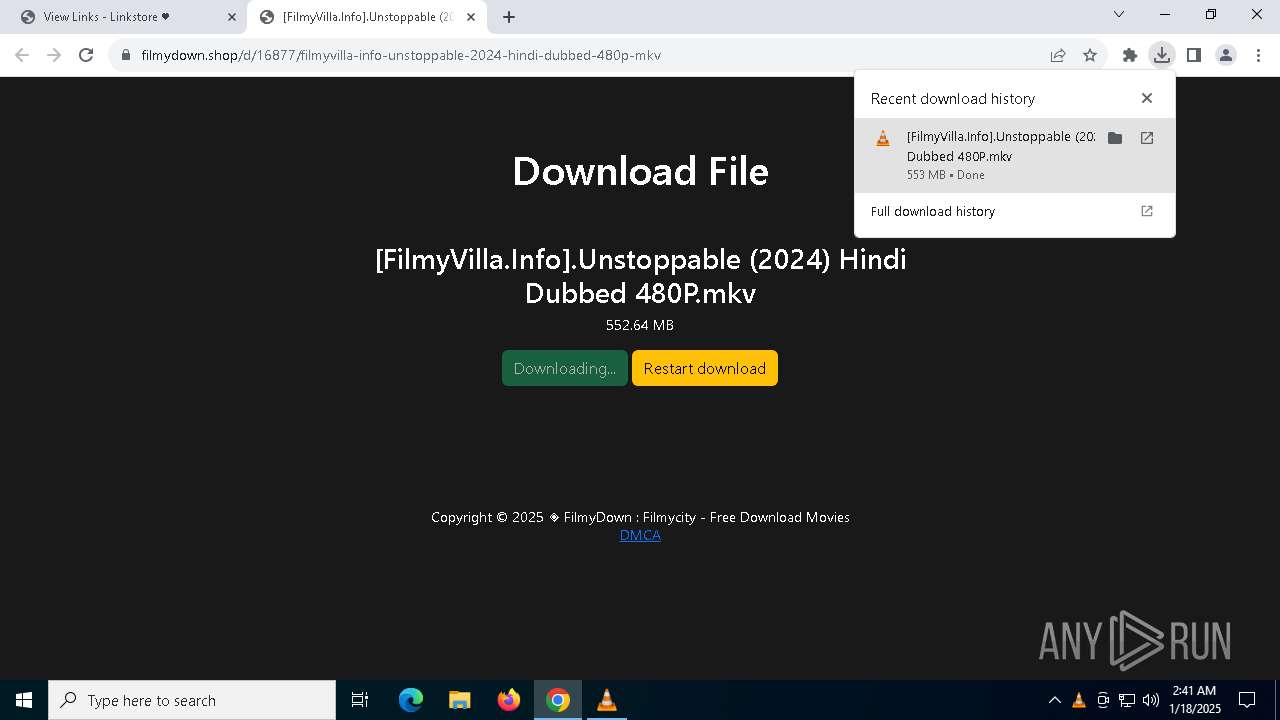Click the VLC cone icon of downloaded file

tap(883, 139)
